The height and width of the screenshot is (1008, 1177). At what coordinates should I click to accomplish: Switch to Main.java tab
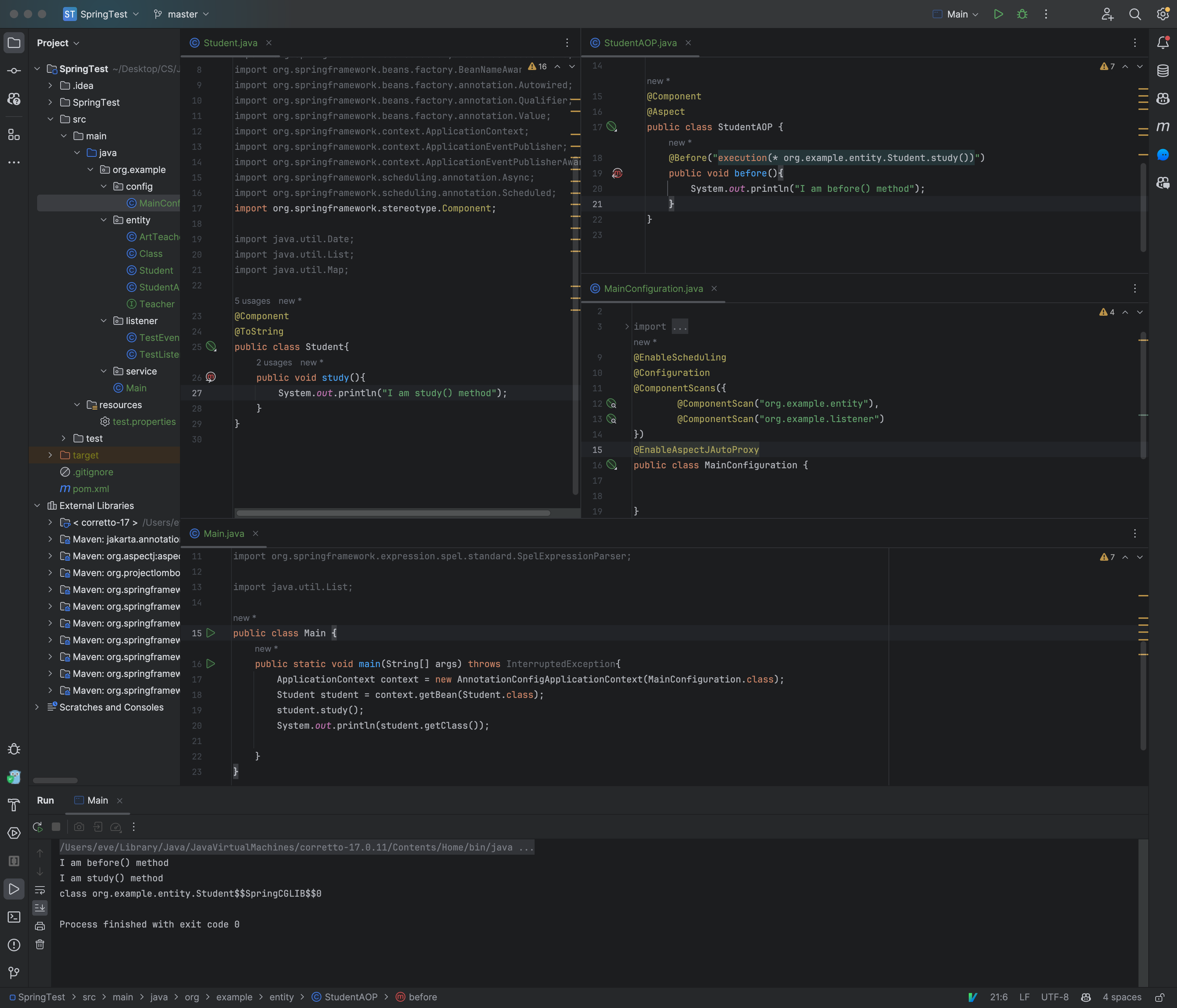[x=223, y=534]
